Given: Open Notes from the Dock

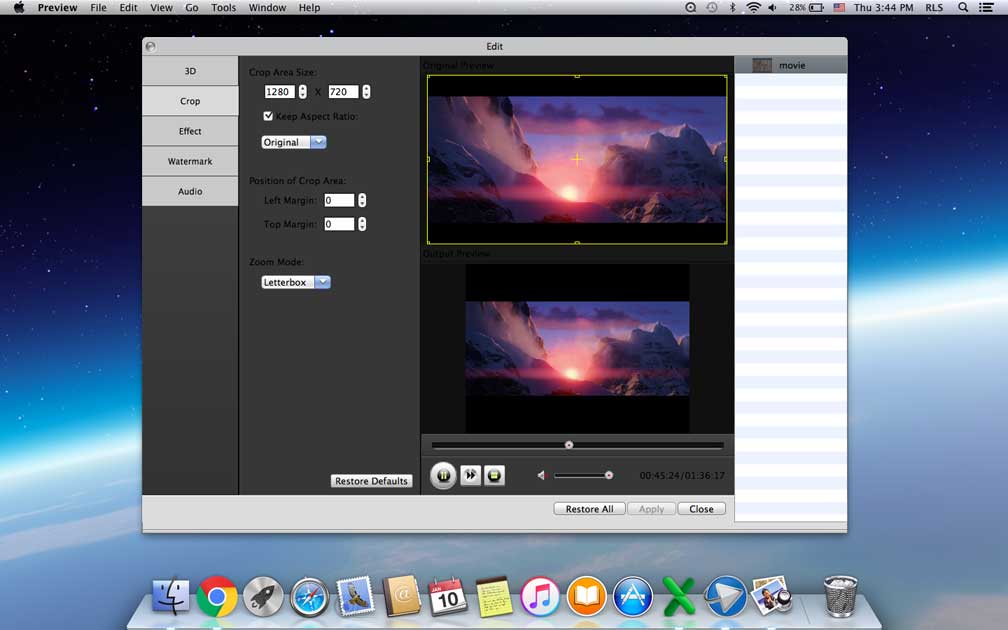Looking at the screenshot, I should [x=494, y=597].
